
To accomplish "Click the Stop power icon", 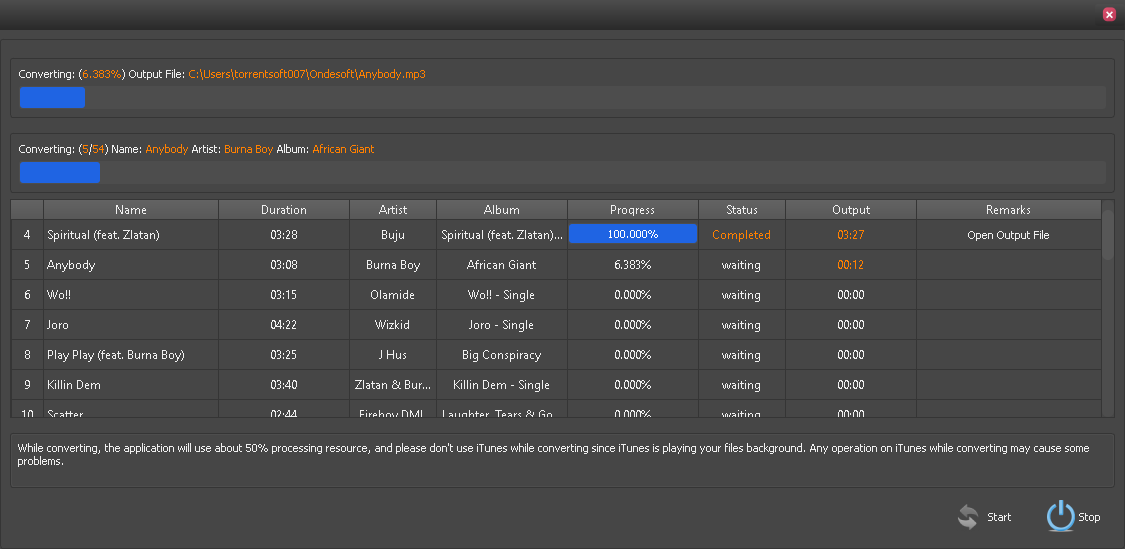I will click(1060, 516).
